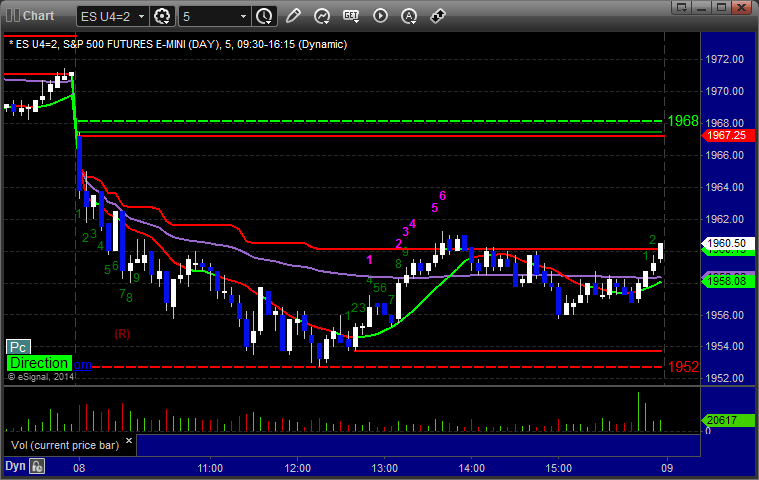Click the linking arrows icon
This screenshot has height=480, width=759.
(438, 16)
